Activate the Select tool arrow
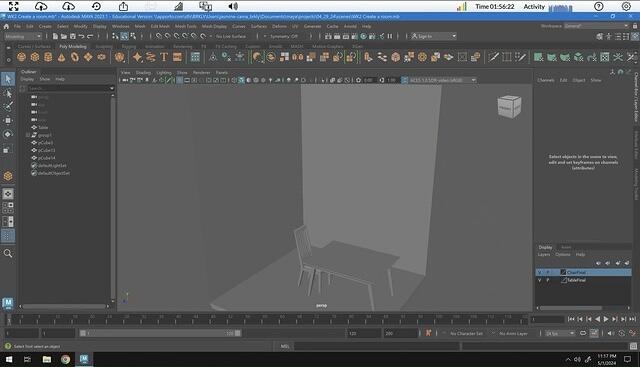The width and height of the screenshot is (640, 367). 8,79
